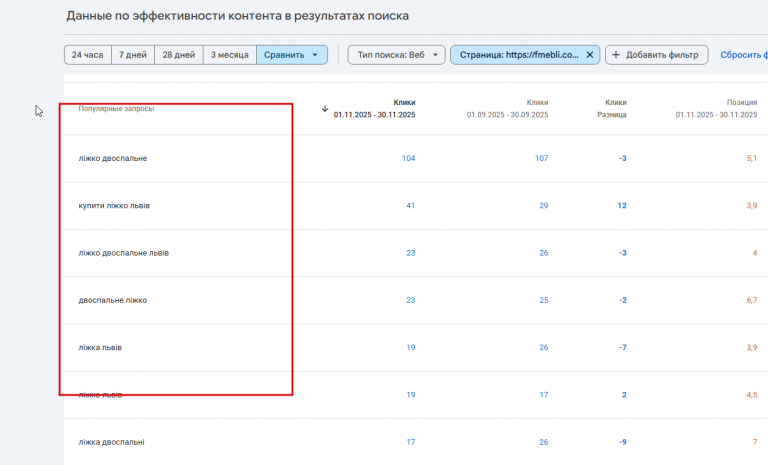
Task: Click the 104 clicks value
Action: (408, 158)
